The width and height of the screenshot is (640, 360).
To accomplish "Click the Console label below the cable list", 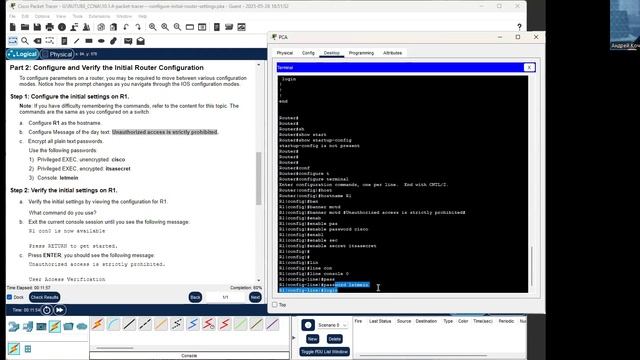I will click(x=189, y=356).
